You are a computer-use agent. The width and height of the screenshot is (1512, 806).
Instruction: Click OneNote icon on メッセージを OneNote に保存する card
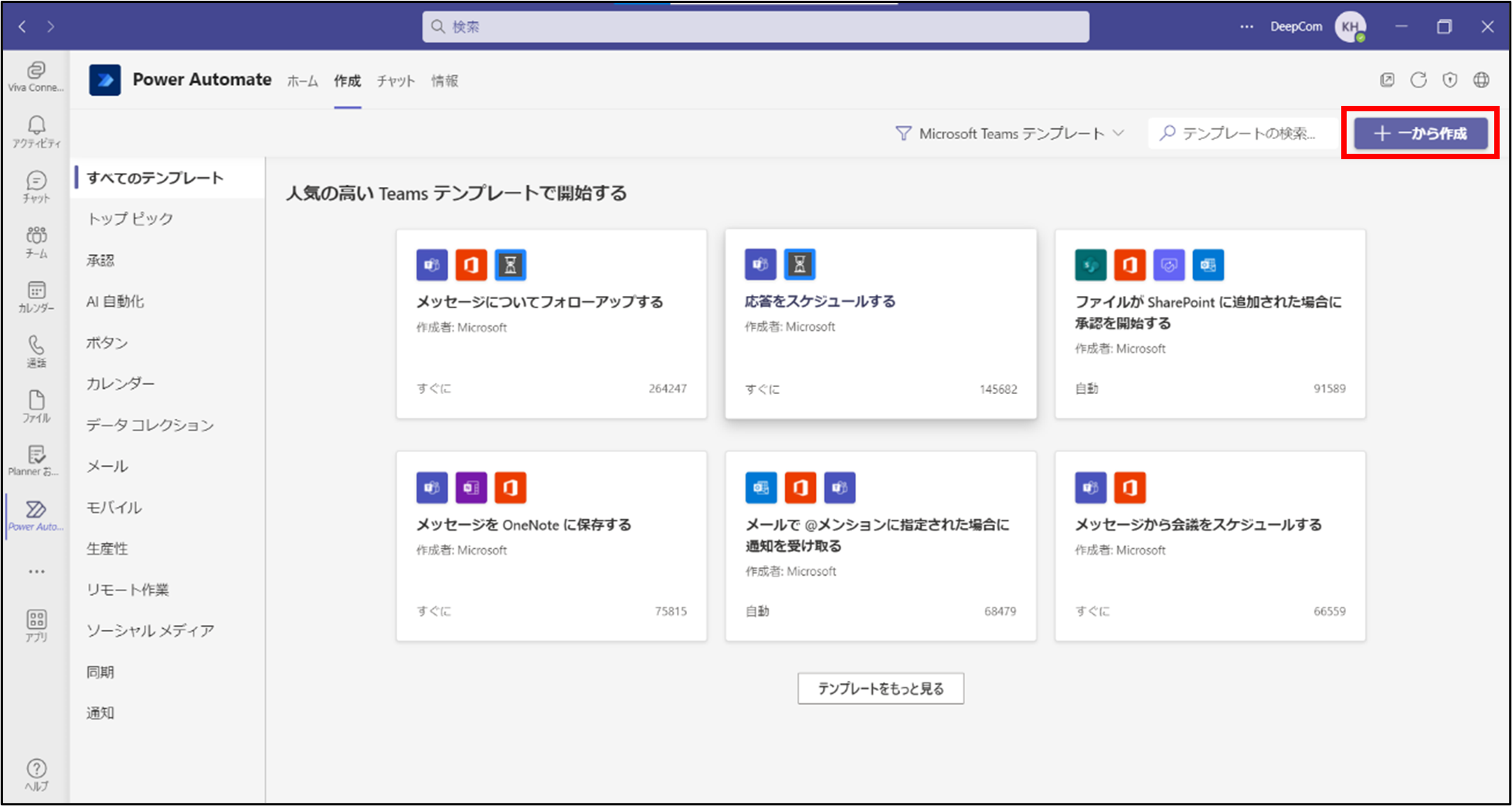click(471, 488)
